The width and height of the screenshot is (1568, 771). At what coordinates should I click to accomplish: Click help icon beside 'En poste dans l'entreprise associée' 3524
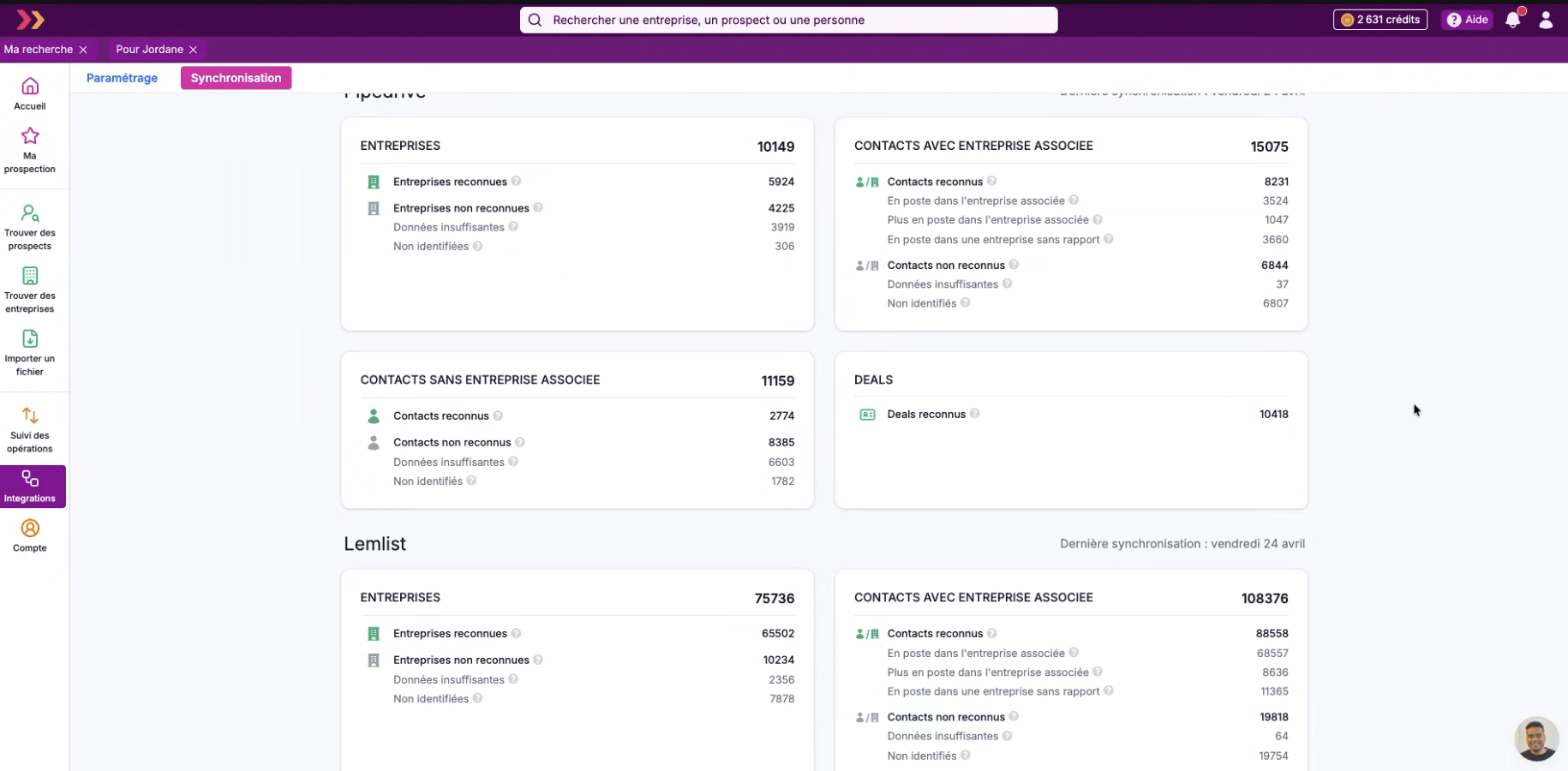tap(1074, 200)
